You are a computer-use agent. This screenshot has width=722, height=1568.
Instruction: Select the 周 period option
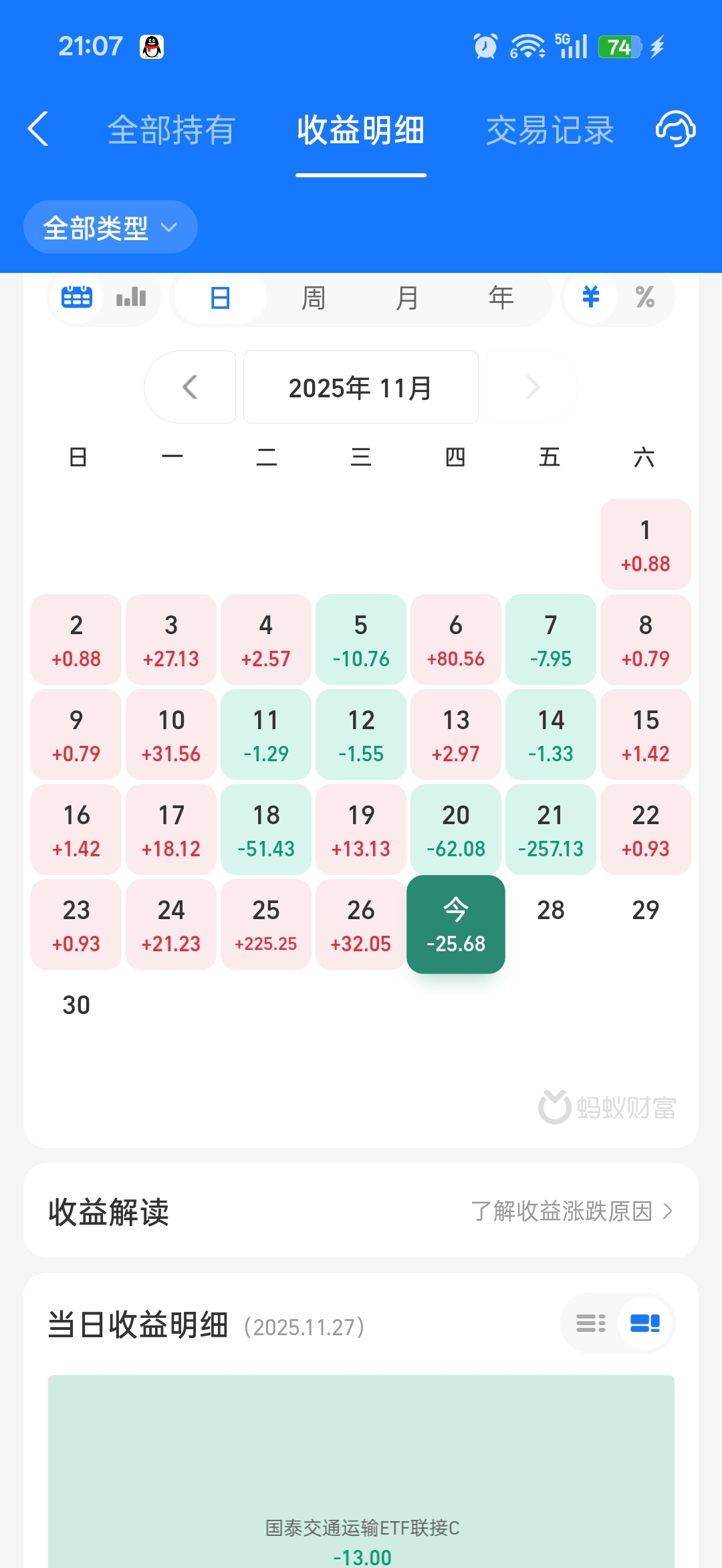314,297
